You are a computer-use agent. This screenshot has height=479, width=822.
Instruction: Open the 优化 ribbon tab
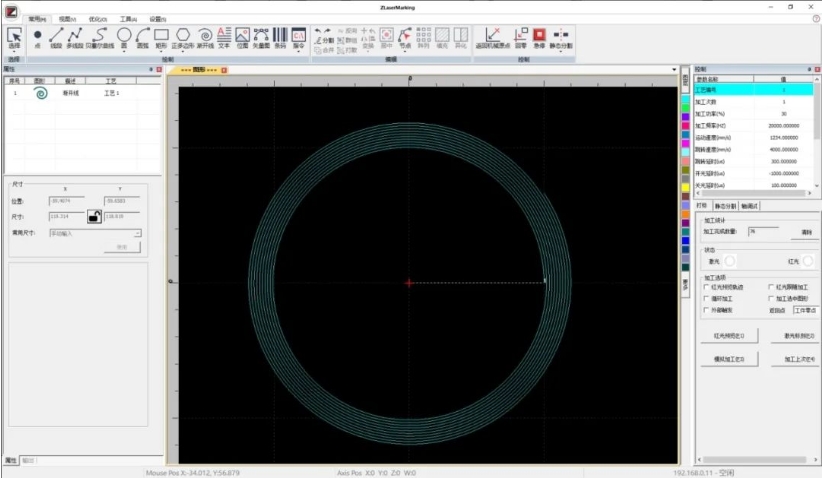pos(98,19)
